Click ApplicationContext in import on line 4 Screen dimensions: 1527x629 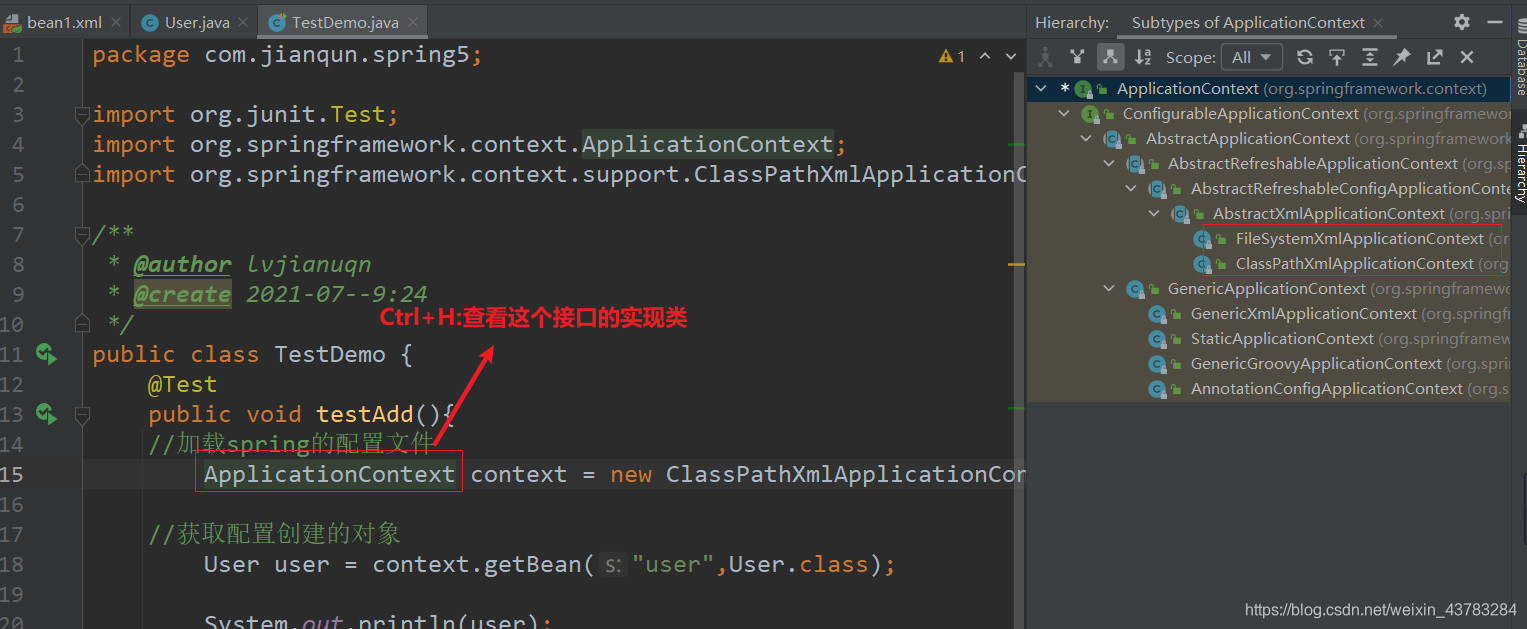[x=707, y=144]
